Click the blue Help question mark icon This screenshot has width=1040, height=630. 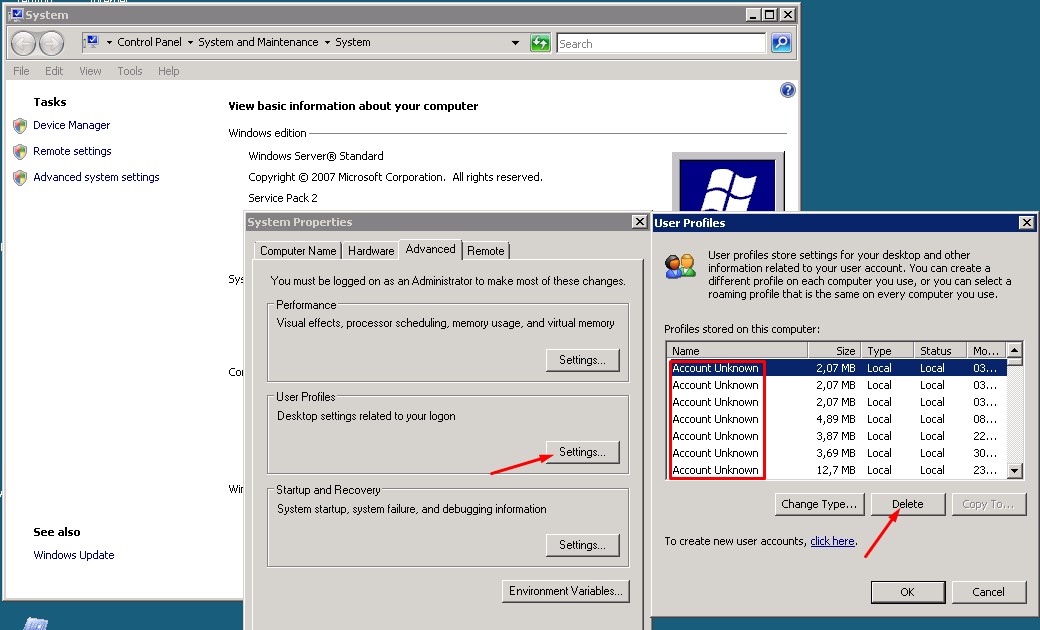[x=787, y=90]
